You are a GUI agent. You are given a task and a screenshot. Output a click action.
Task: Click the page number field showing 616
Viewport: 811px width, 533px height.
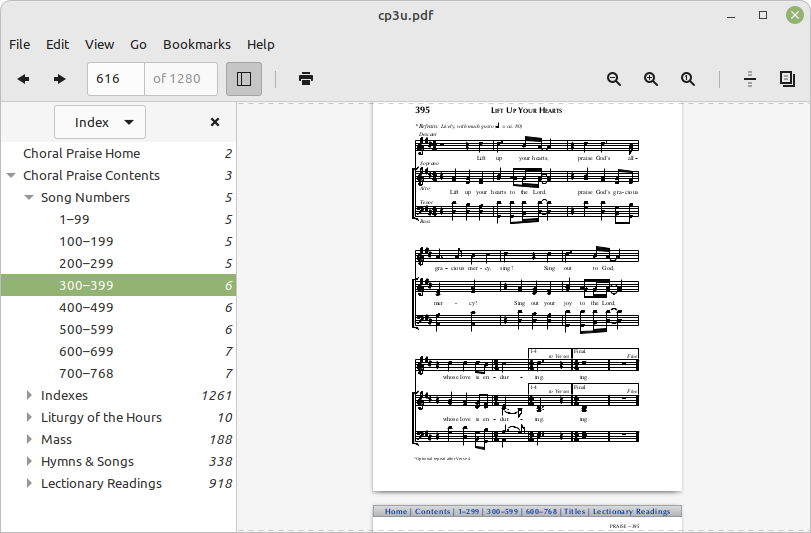tap(116, 79)
